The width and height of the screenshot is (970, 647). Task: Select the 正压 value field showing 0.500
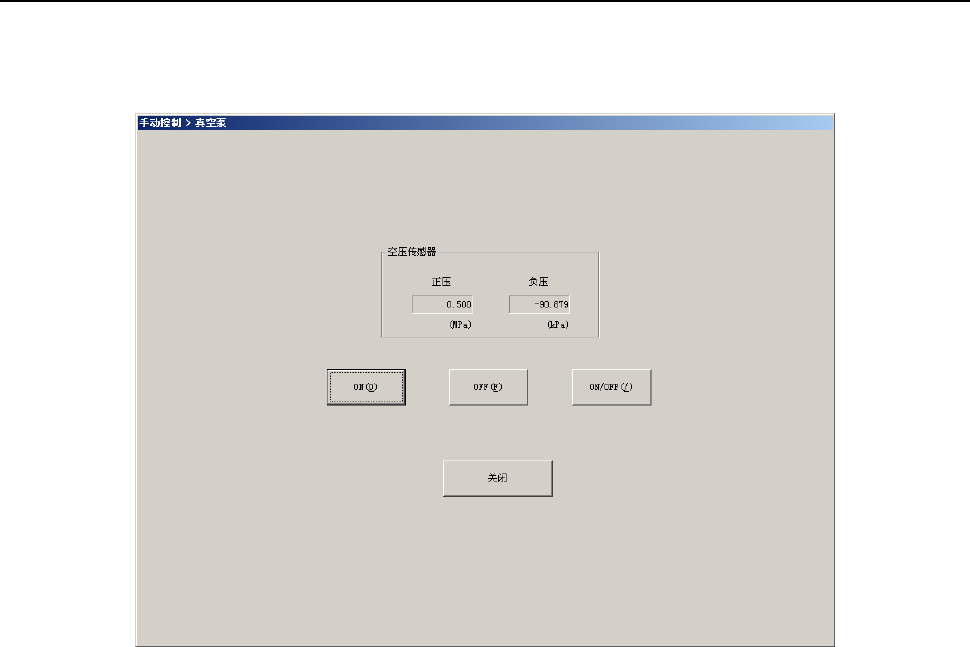point(442,304)
